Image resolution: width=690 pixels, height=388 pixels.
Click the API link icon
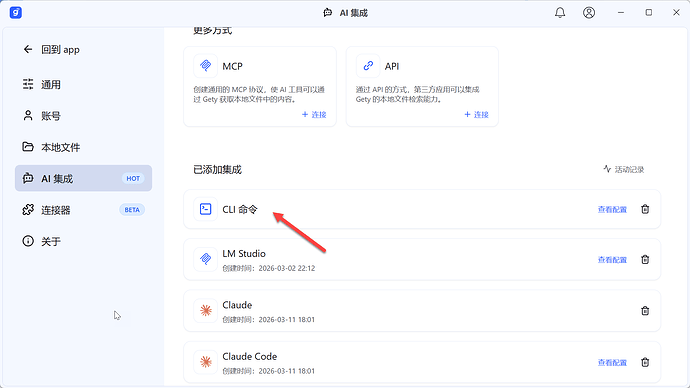click(x=368, y=66)
